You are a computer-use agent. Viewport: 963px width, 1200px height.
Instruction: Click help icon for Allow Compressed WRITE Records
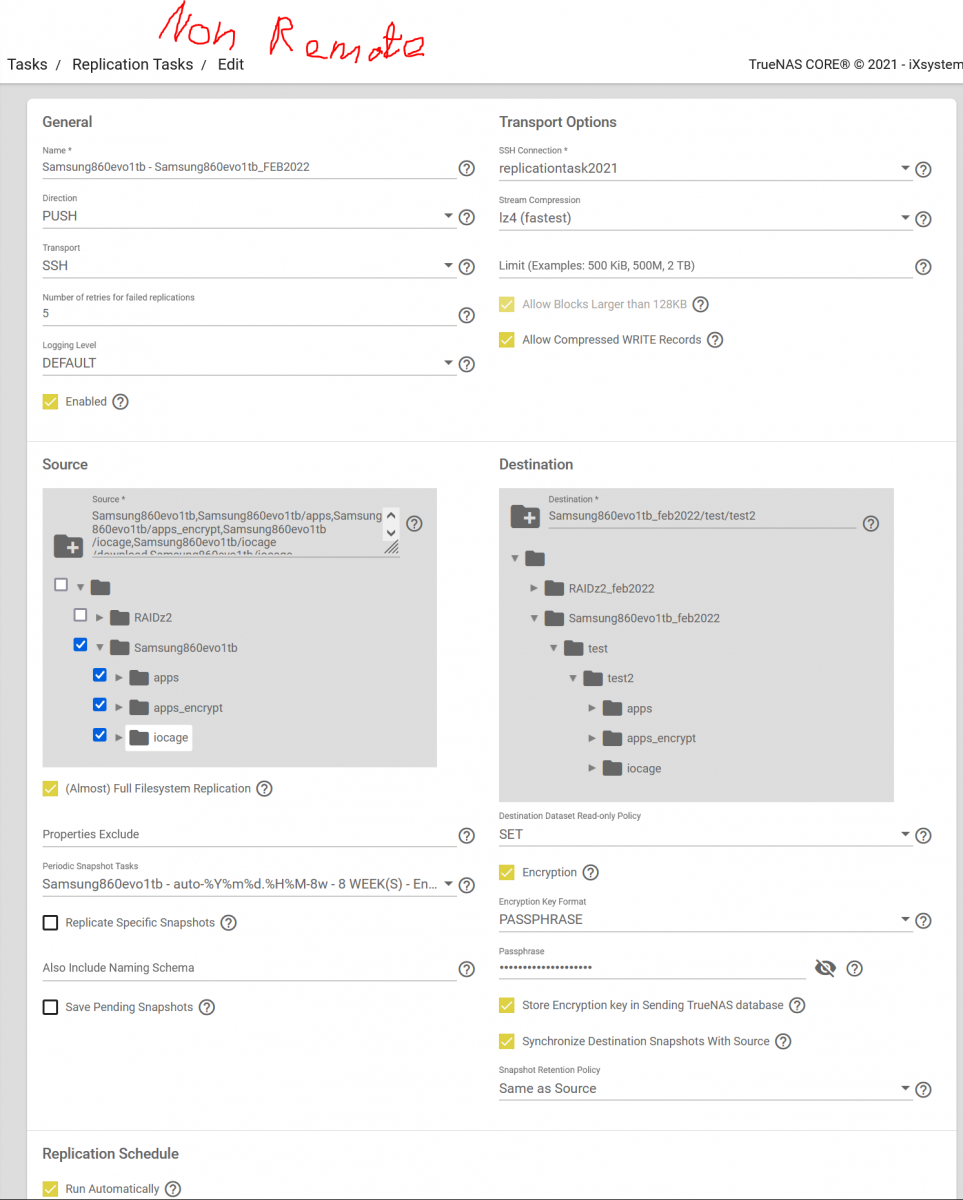coord(714,340)
